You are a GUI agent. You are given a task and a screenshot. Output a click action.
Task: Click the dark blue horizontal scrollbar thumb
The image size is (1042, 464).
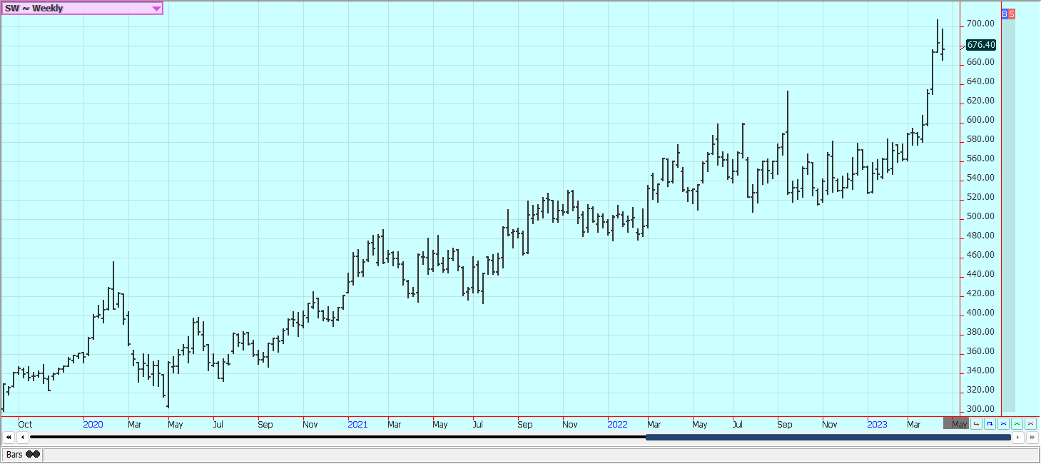pos(828,437)
